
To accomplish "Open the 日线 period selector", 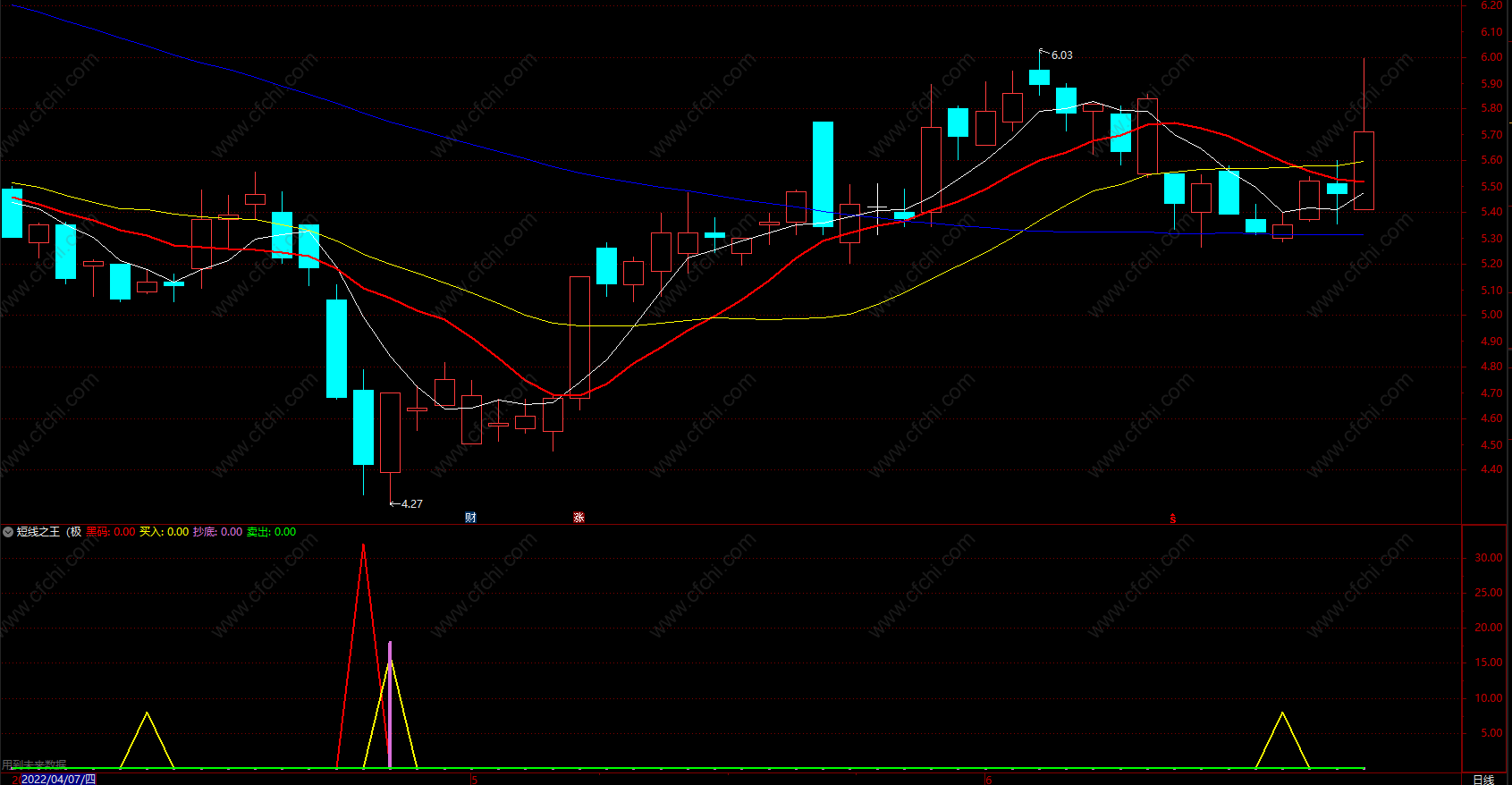I will [1483, 780].
